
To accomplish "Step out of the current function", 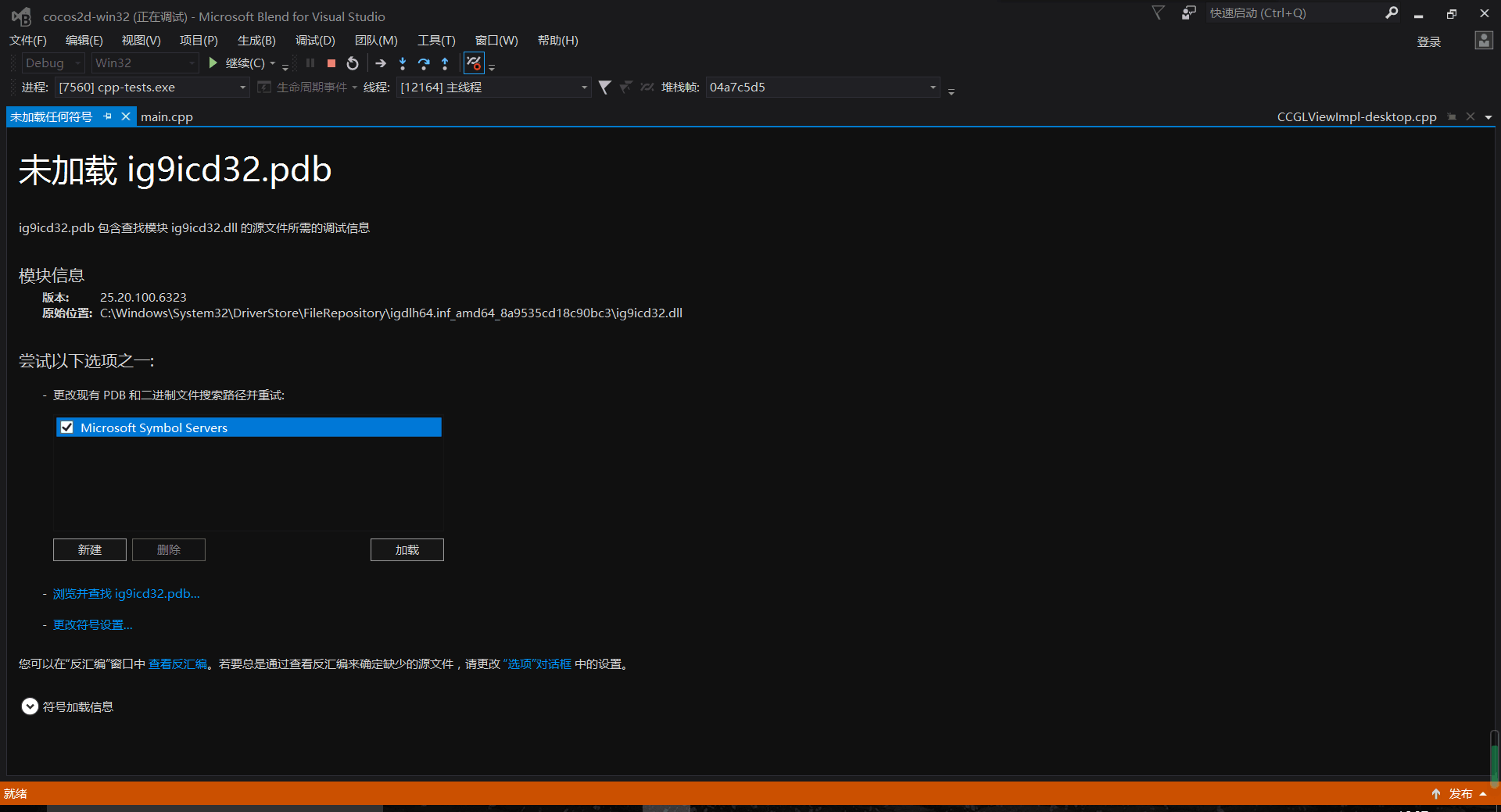I will (445, 63).
